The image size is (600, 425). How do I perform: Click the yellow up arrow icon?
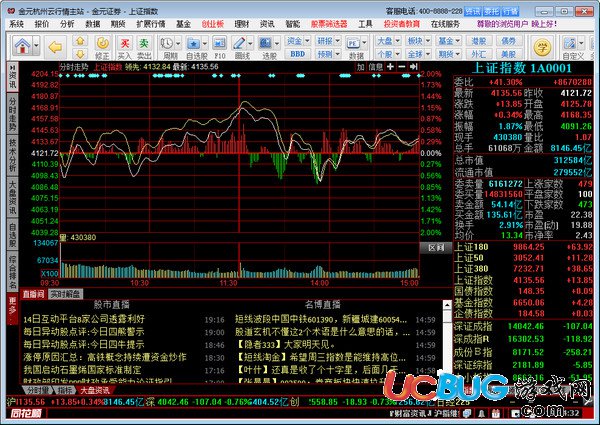80,41
